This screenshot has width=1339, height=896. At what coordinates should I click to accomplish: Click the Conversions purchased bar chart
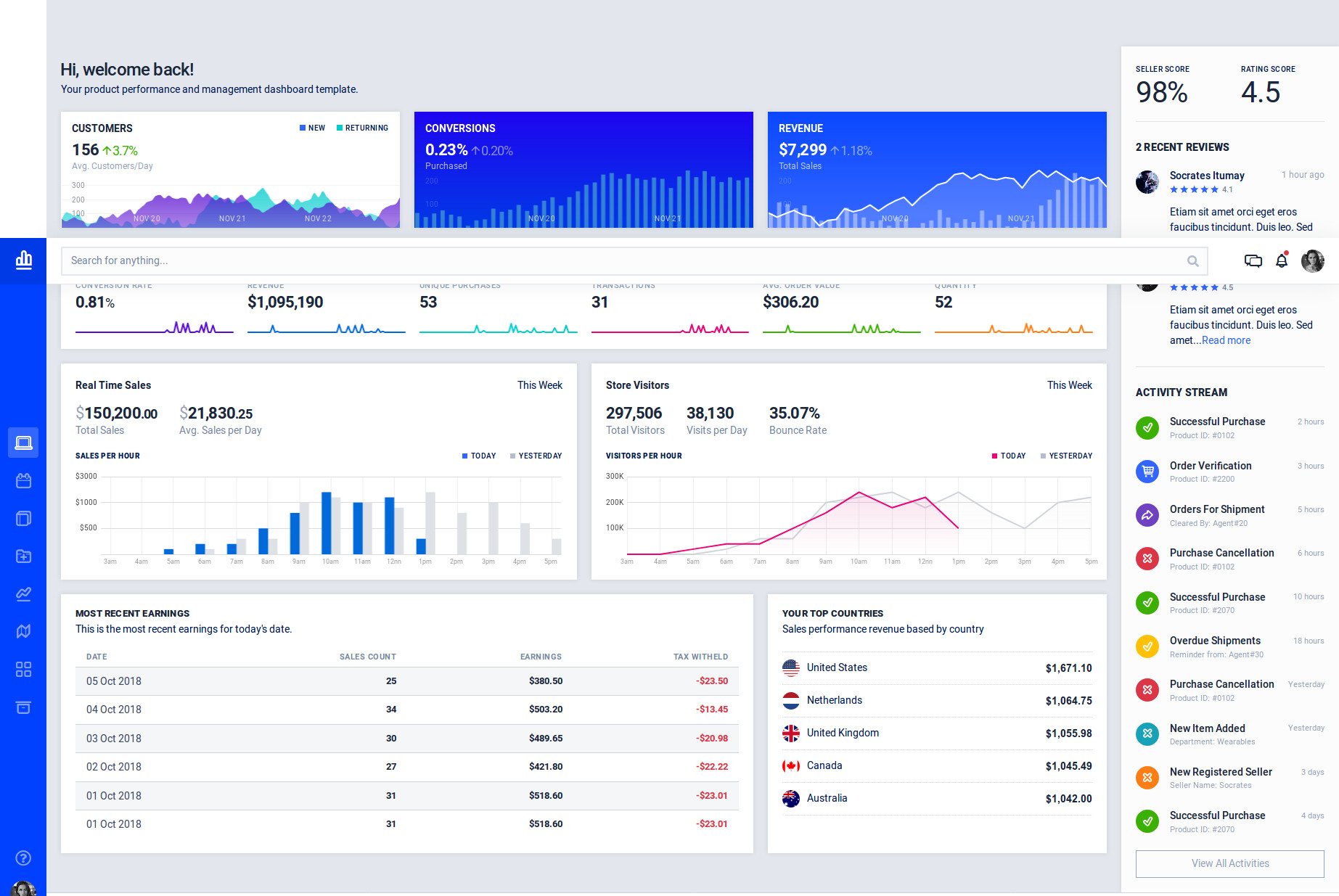coord(583,199)
